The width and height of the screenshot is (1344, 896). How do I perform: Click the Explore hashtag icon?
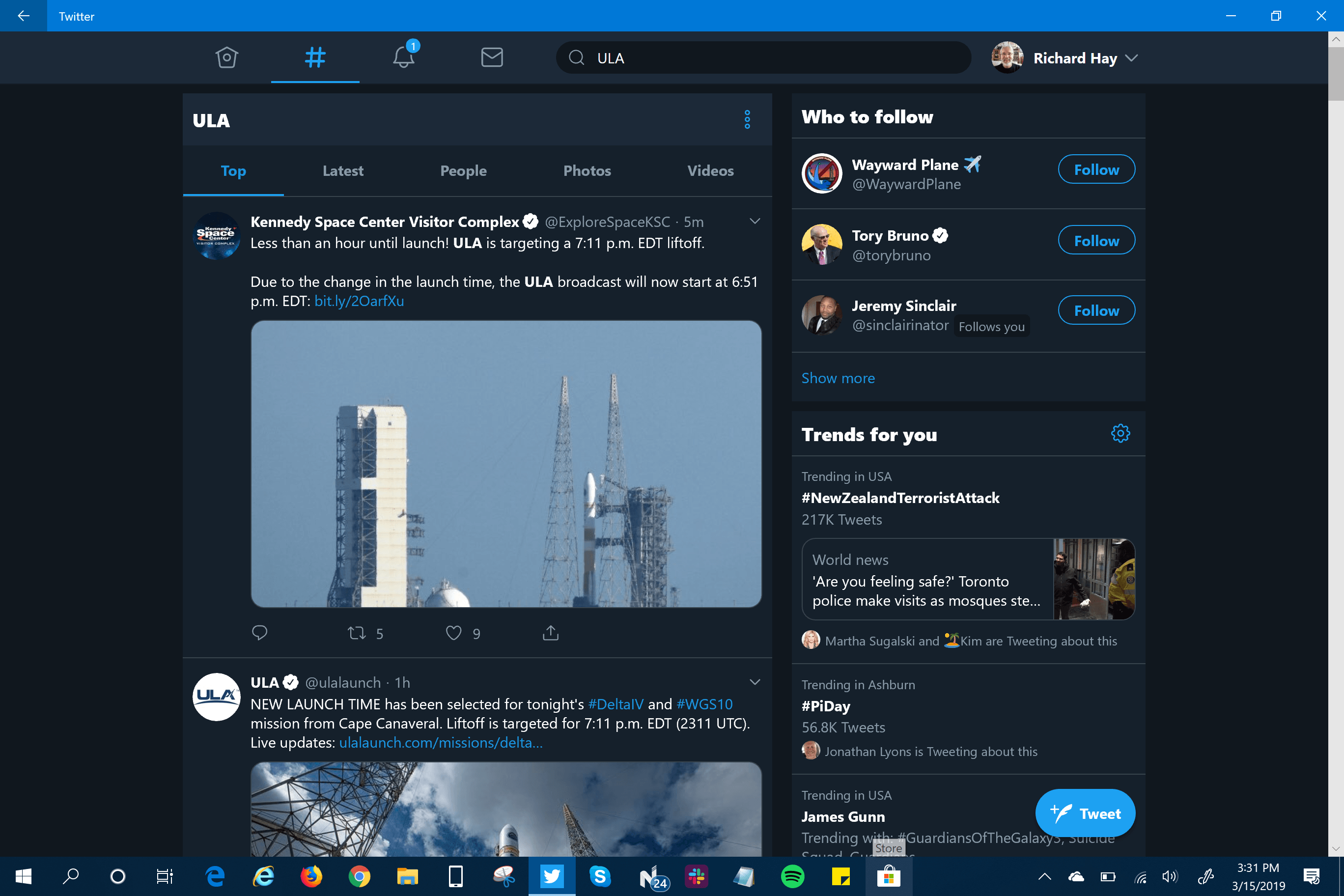(315, 57)
